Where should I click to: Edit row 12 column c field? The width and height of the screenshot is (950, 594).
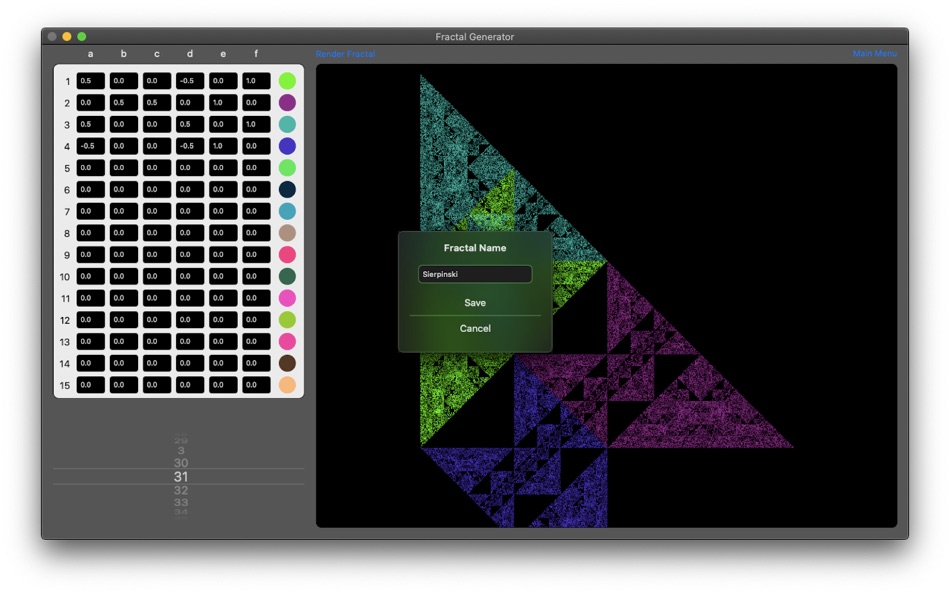tap(157, 319)
